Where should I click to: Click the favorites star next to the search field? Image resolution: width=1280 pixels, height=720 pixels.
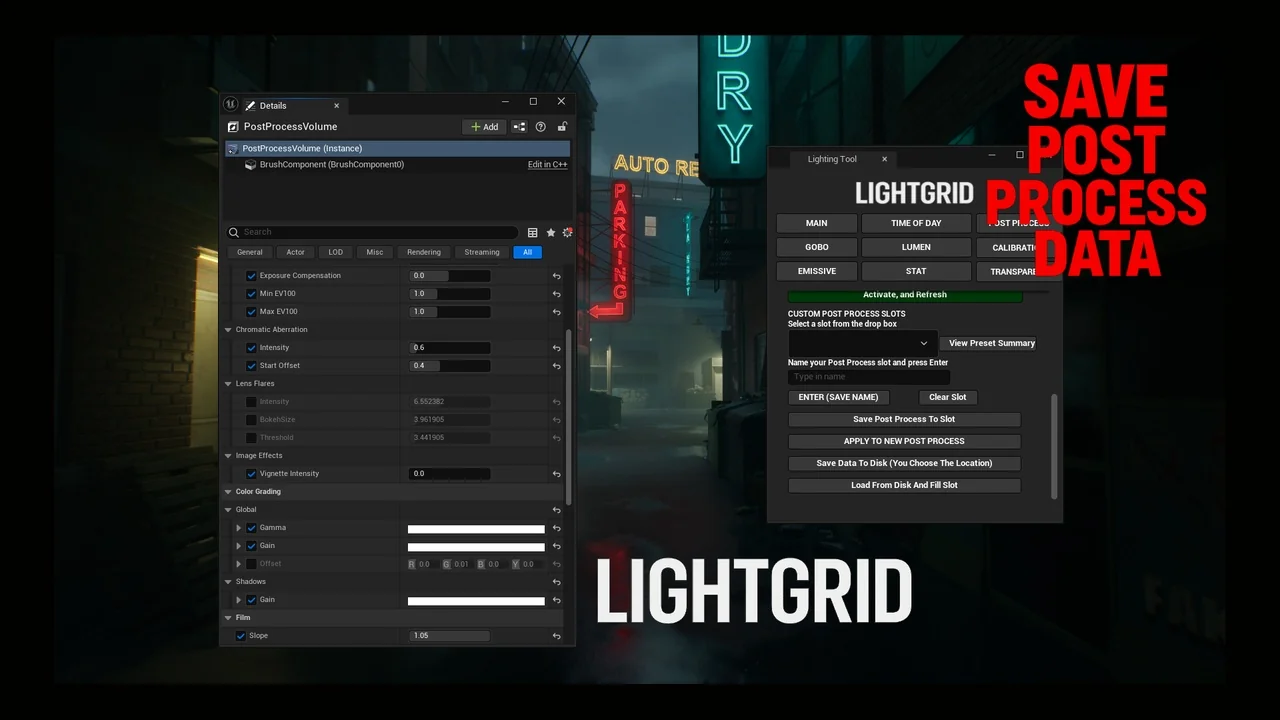pos(550,232)
